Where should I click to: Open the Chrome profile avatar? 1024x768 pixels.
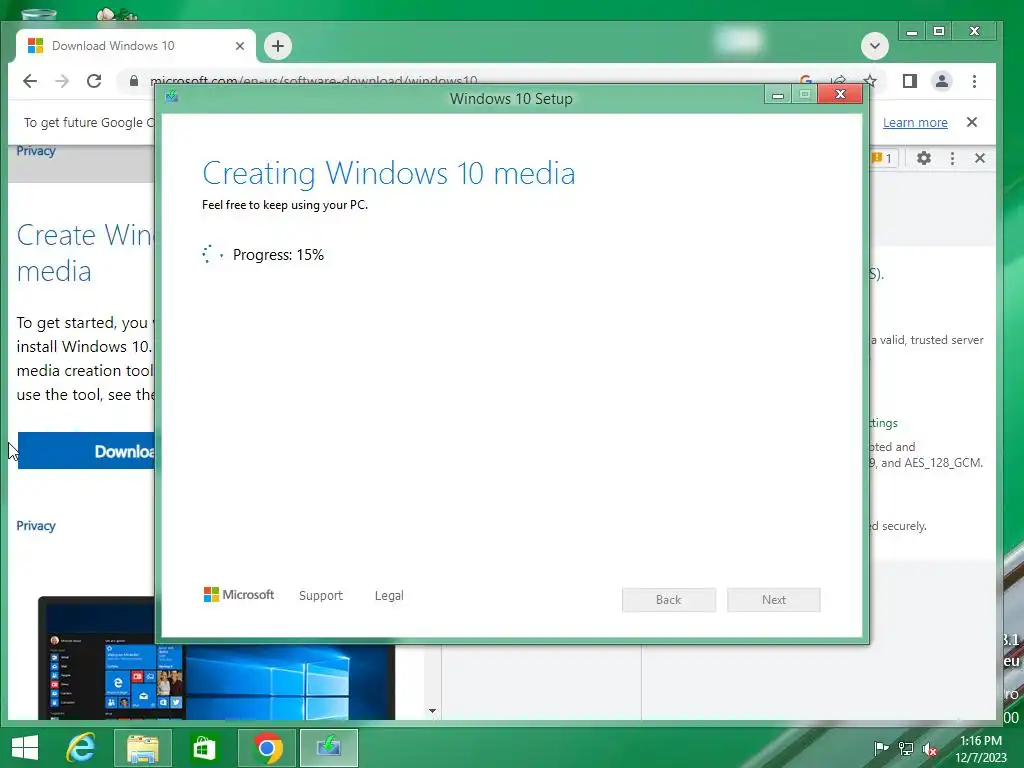(942, 81)
